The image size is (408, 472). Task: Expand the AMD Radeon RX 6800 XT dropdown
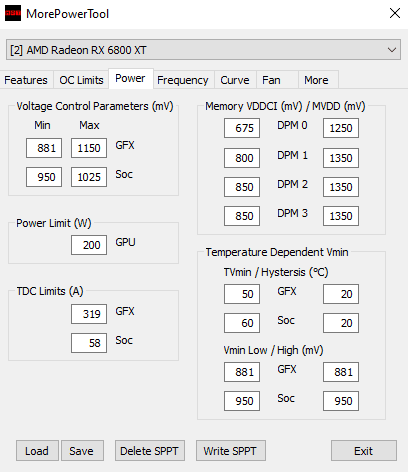pos(203,50)
